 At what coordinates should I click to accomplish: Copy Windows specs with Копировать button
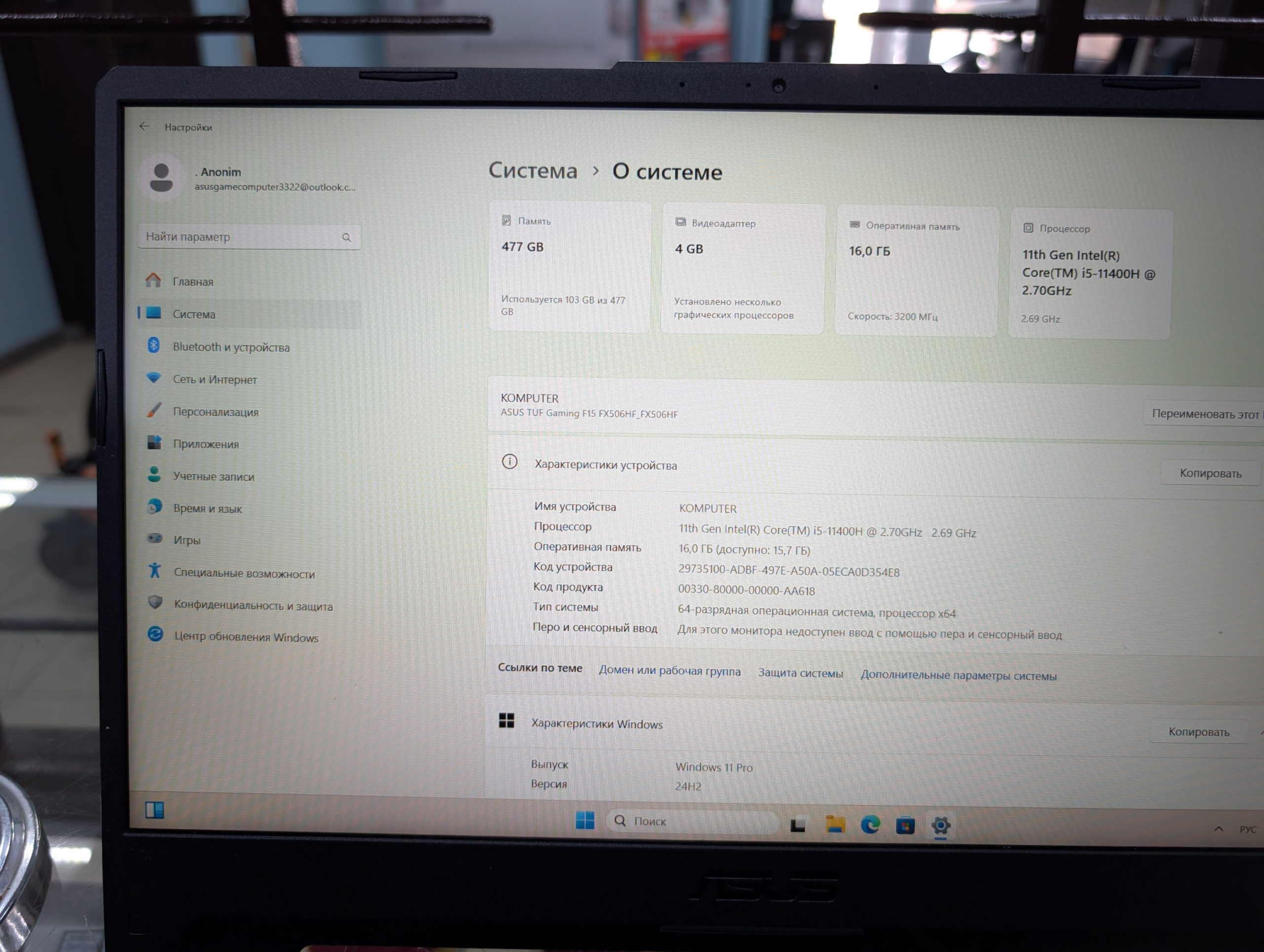click(x=1198, y=732)
